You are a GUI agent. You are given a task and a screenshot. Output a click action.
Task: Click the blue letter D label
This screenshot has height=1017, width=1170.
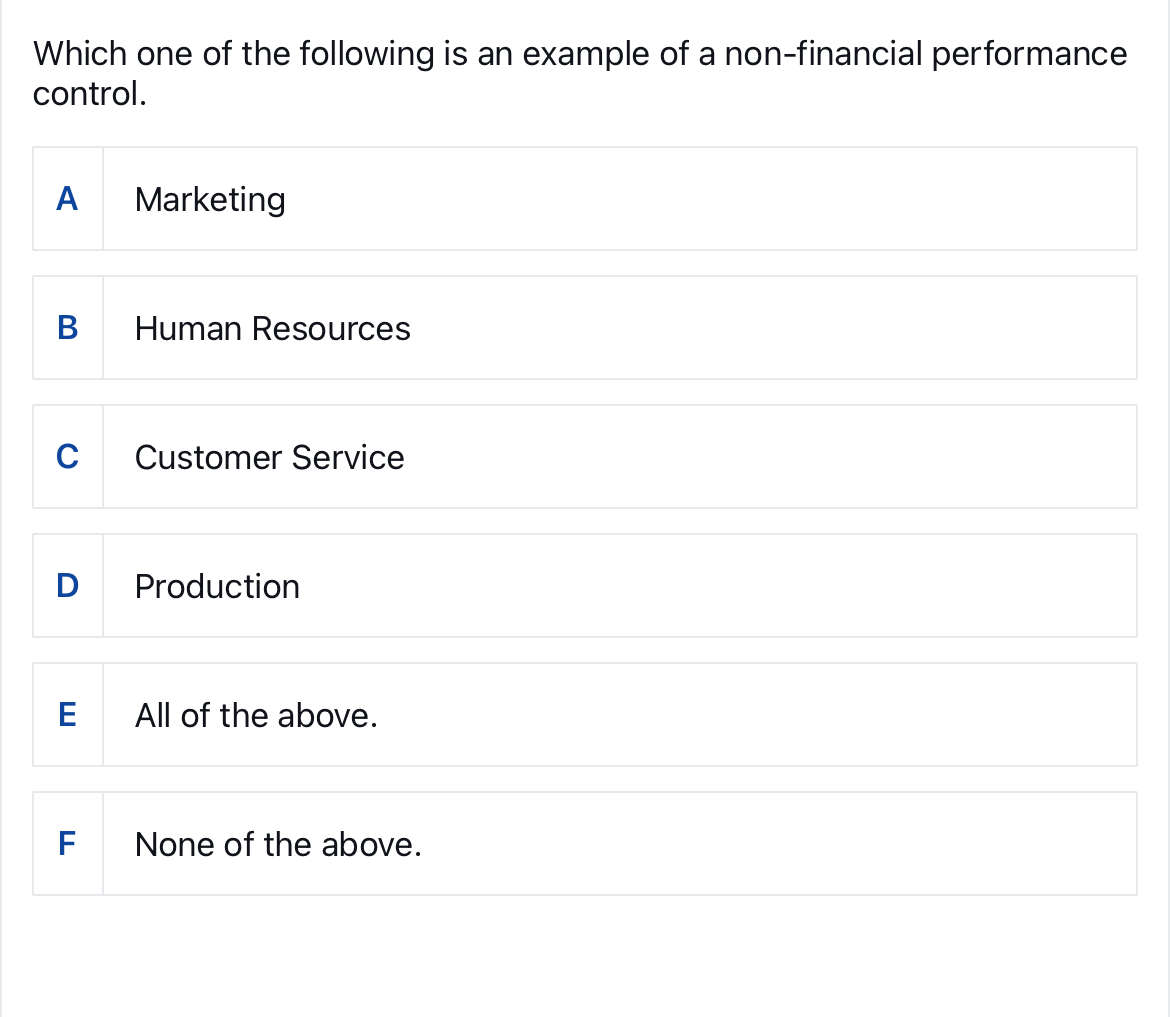[66, 586]
